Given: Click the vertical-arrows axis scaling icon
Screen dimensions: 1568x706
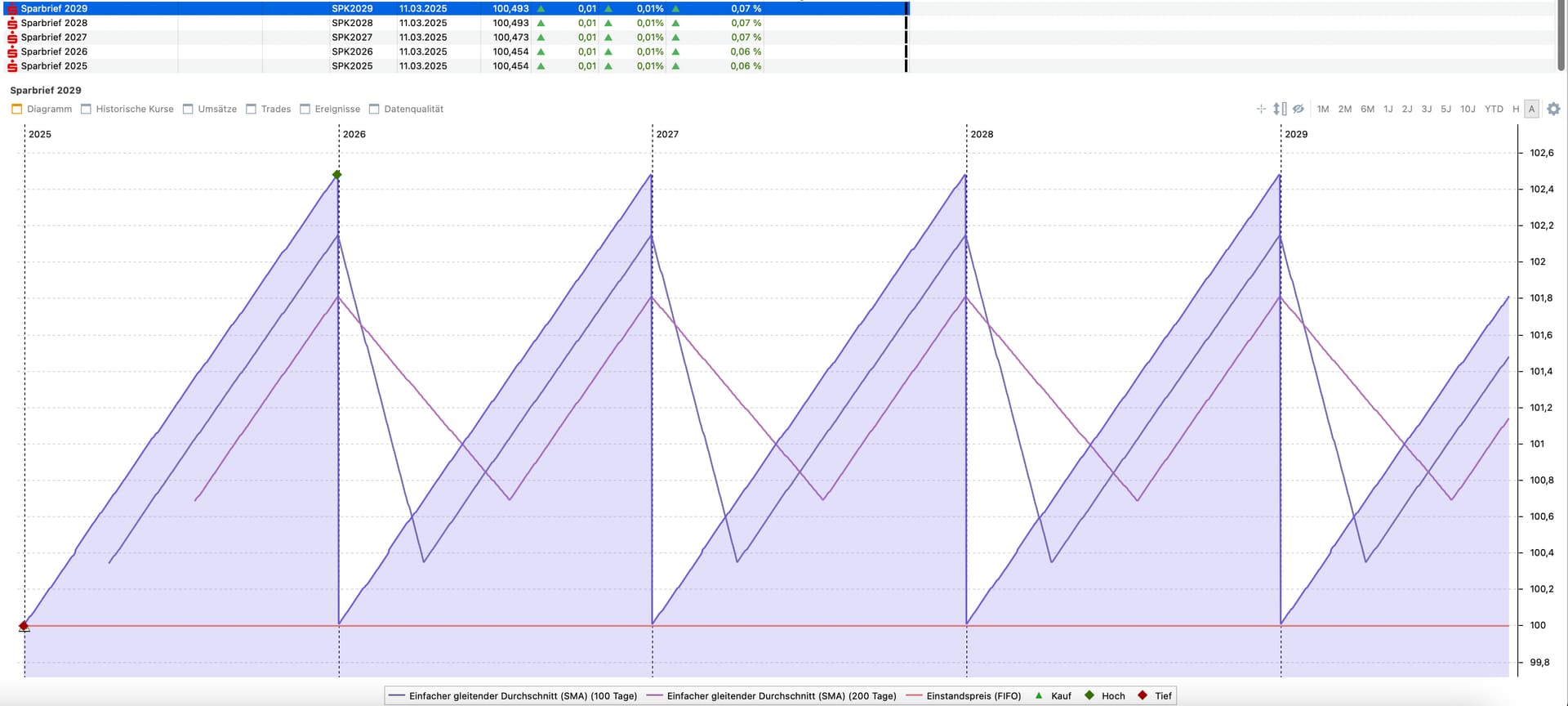Looking at the screenshot, I should (x=1280, y=109).
